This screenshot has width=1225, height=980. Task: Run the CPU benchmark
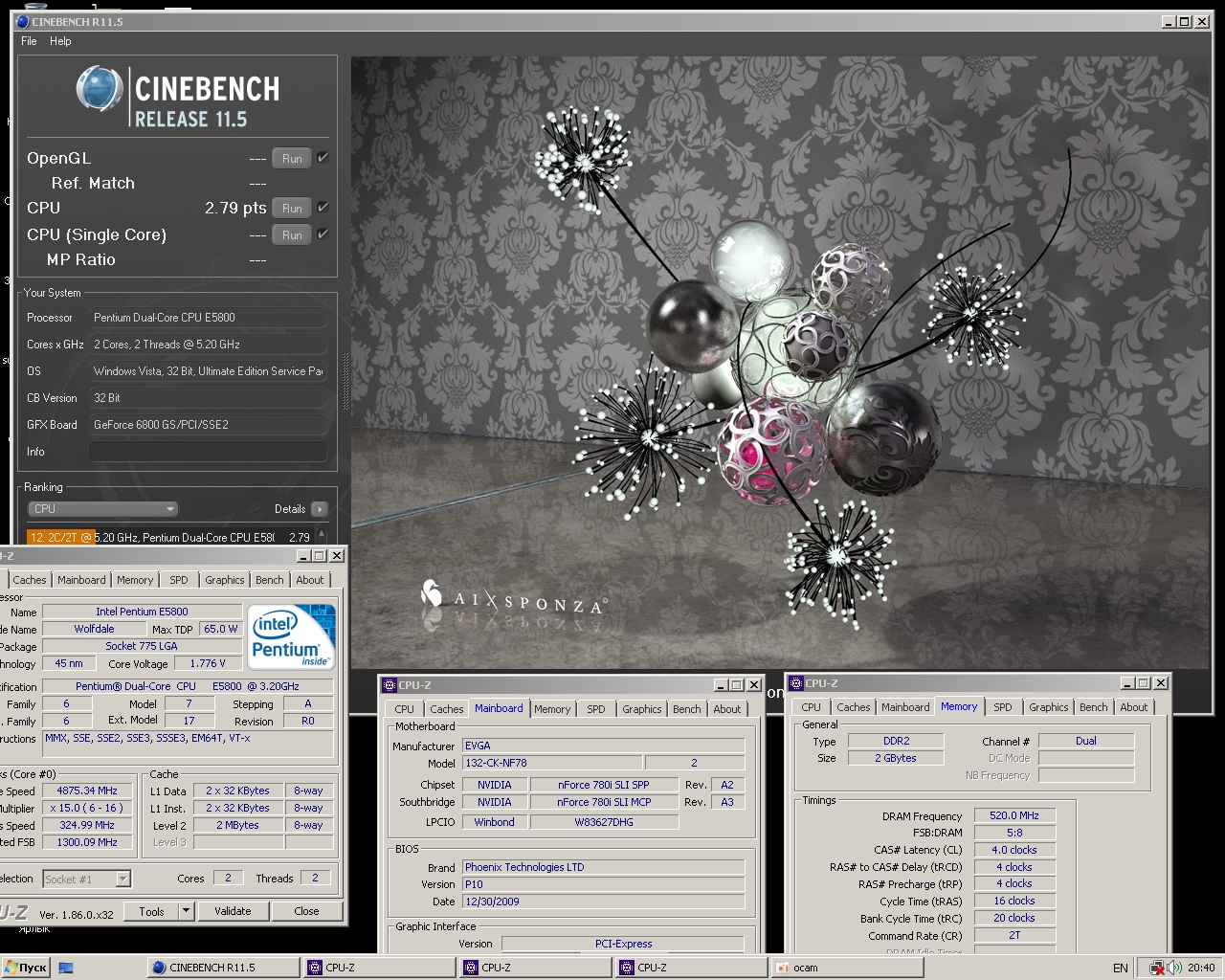click(x=292, y=208)
